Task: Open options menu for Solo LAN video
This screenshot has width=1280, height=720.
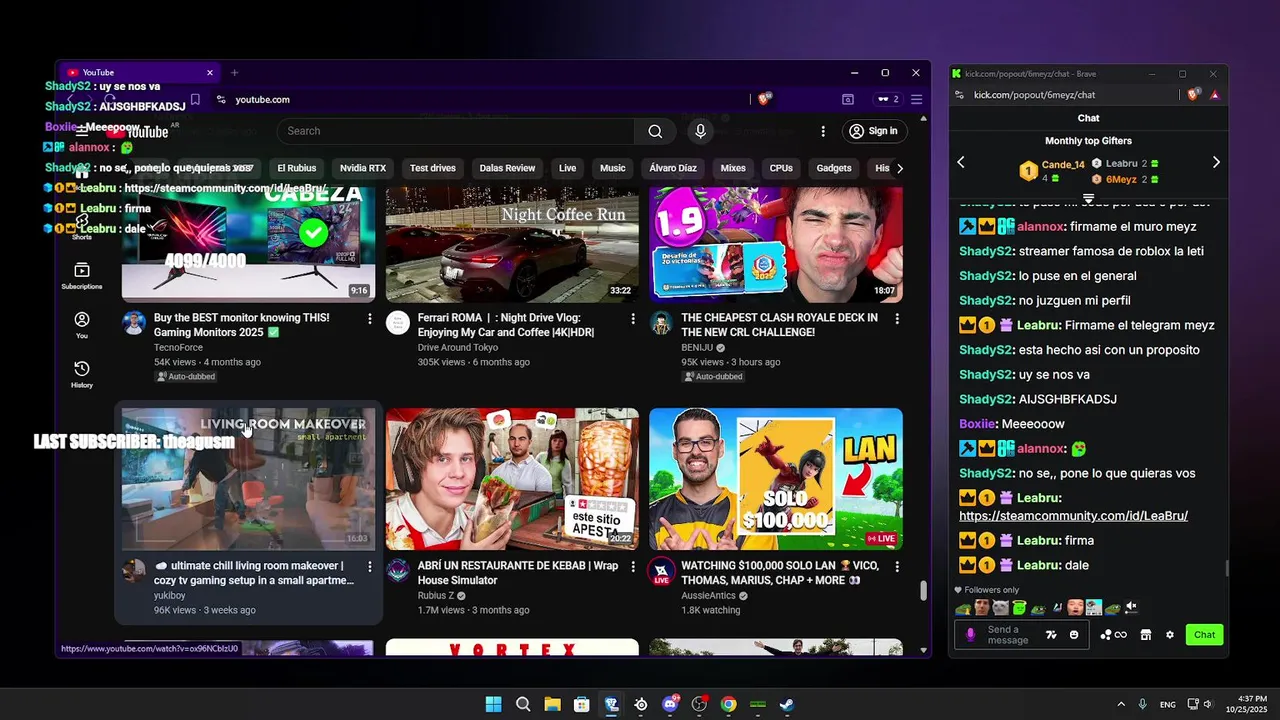Action: tap(897, 567)
